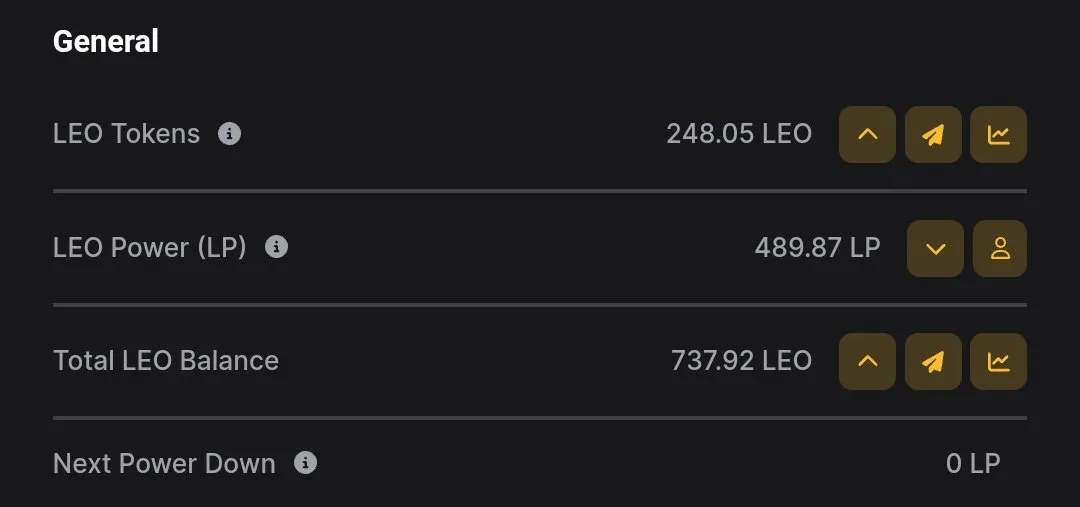The image size is (1080, 507).
Task: Delegate LEO Power using the person icon
Action: coord(1000,249)
